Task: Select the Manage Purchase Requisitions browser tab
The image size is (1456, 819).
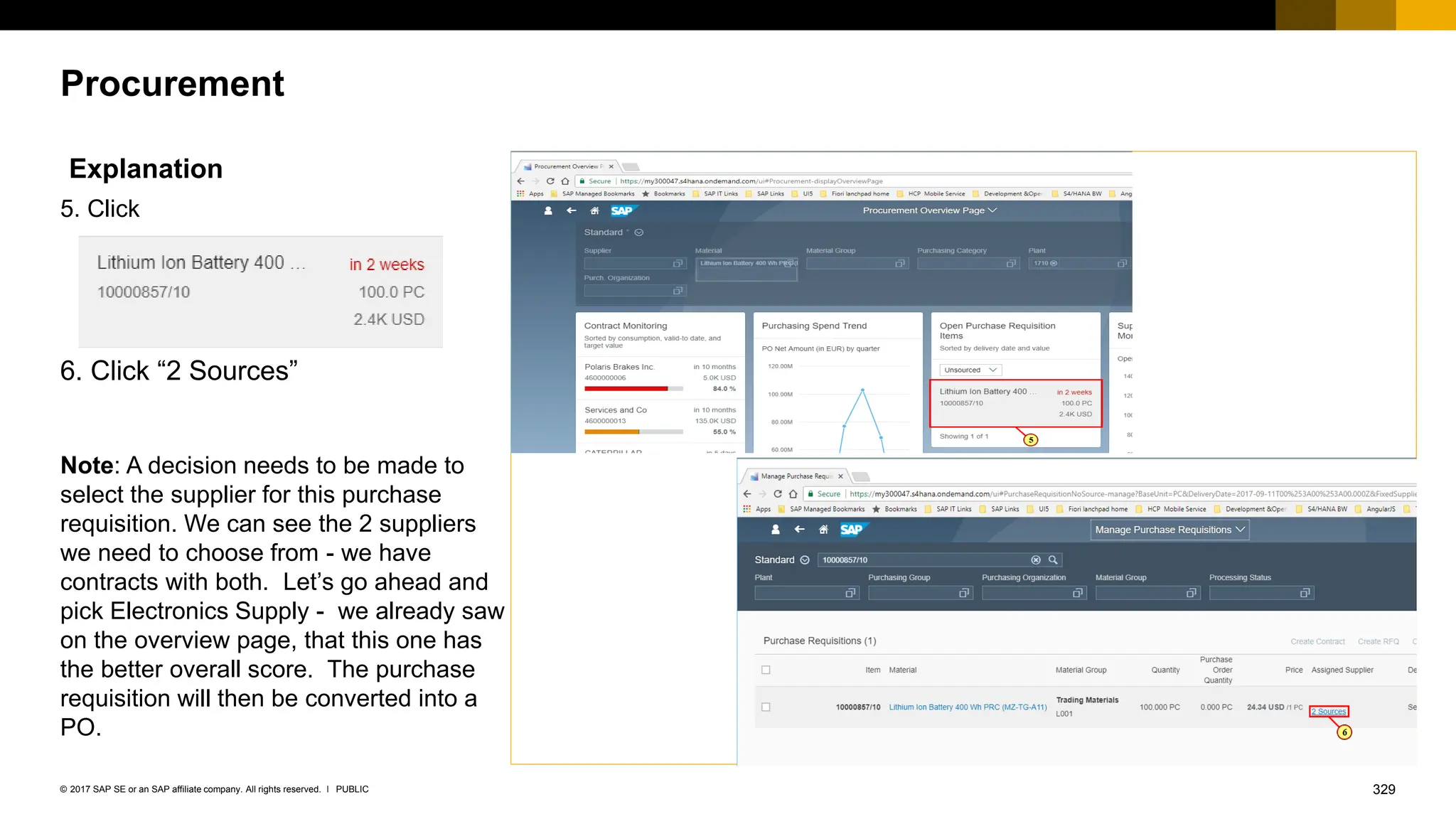Action: [x=796, y=476]
